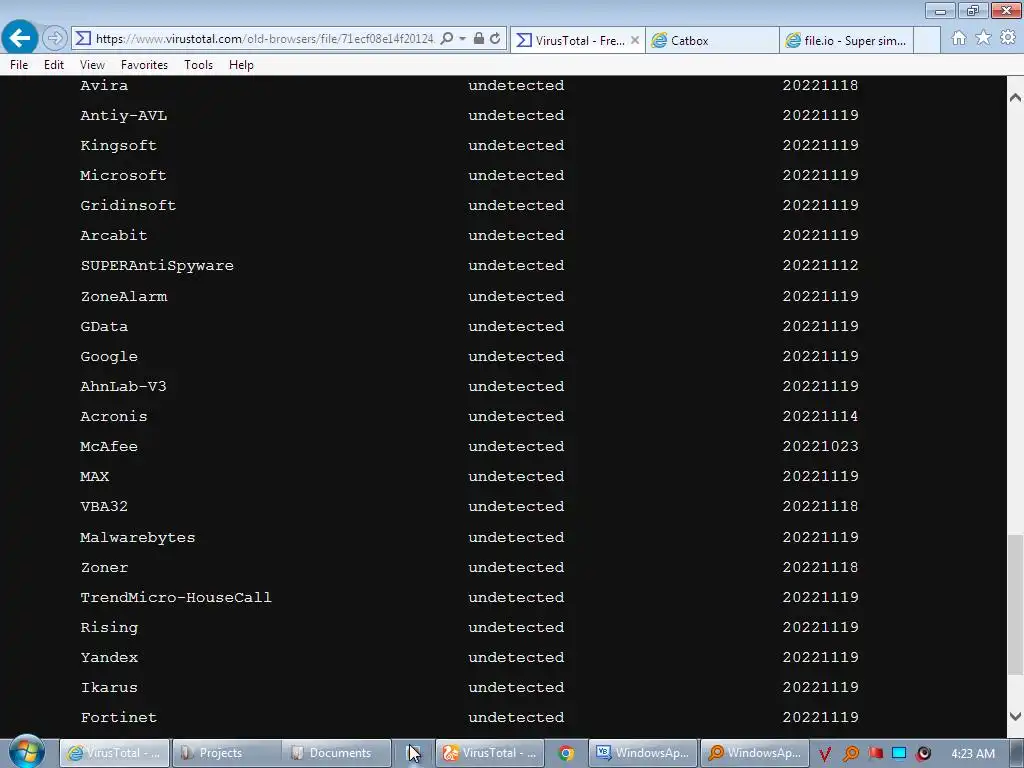Go back using the blue back arrow
The height and width of the screenshot is (768, 1024).
(20, 38)
